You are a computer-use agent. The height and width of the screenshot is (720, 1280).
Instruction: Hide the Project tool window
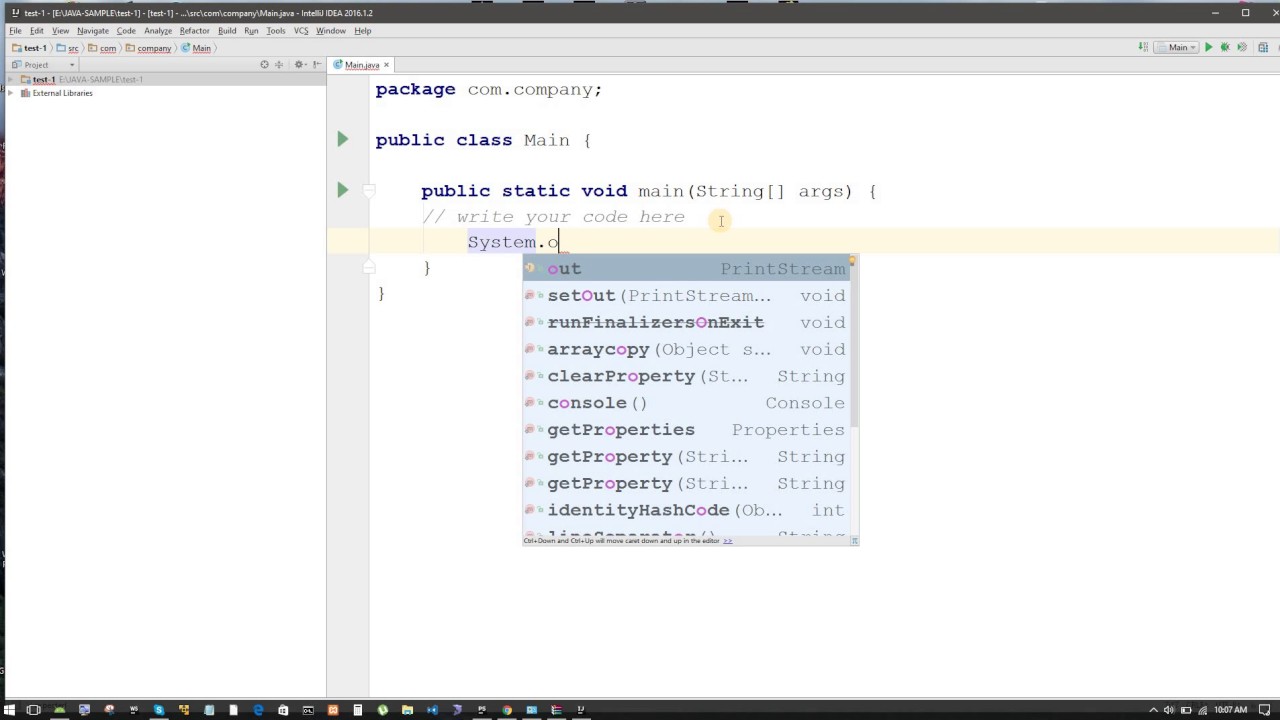(316, 65)
